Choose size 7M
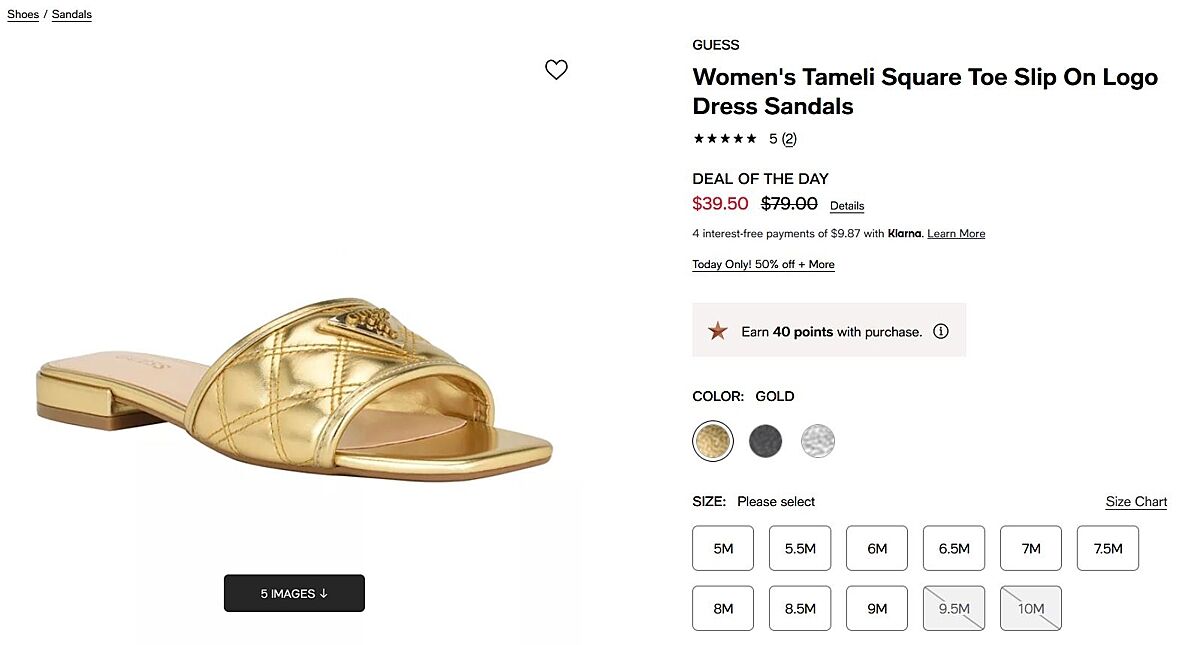This screenshot has height=645, width=1200. point(1031,548)
